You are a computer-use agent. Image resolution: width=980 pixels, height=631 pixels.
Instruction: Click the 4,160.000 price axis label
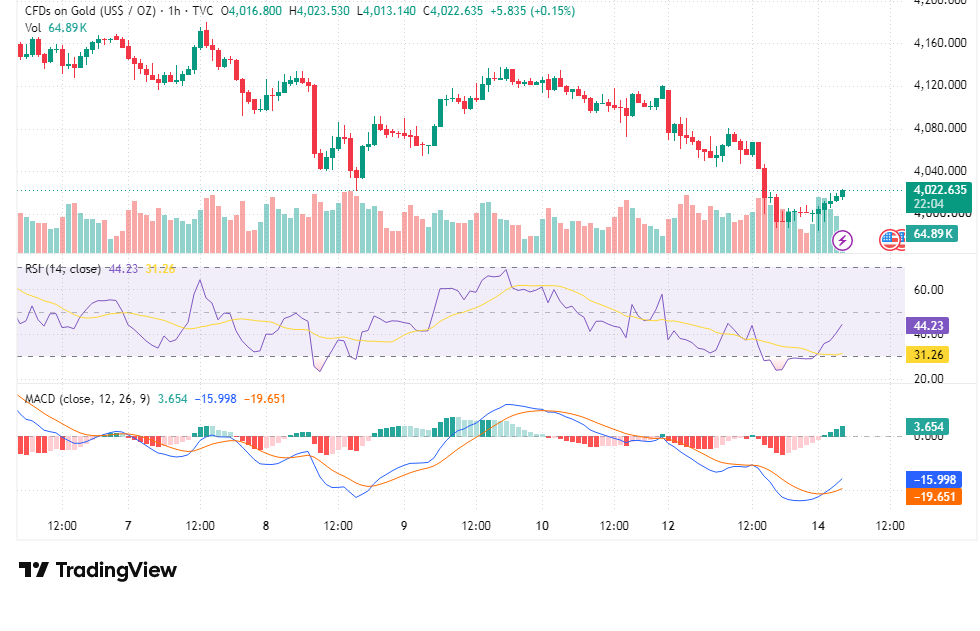click(940, 43)
